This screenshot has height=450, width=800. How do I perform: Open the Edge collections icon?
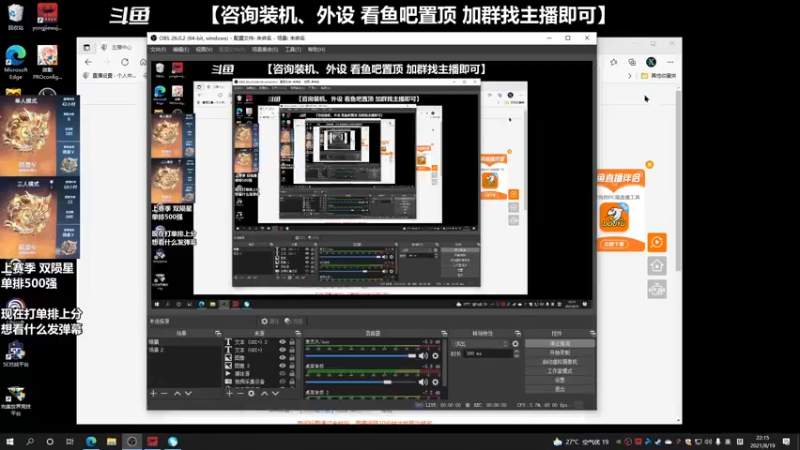632,62
